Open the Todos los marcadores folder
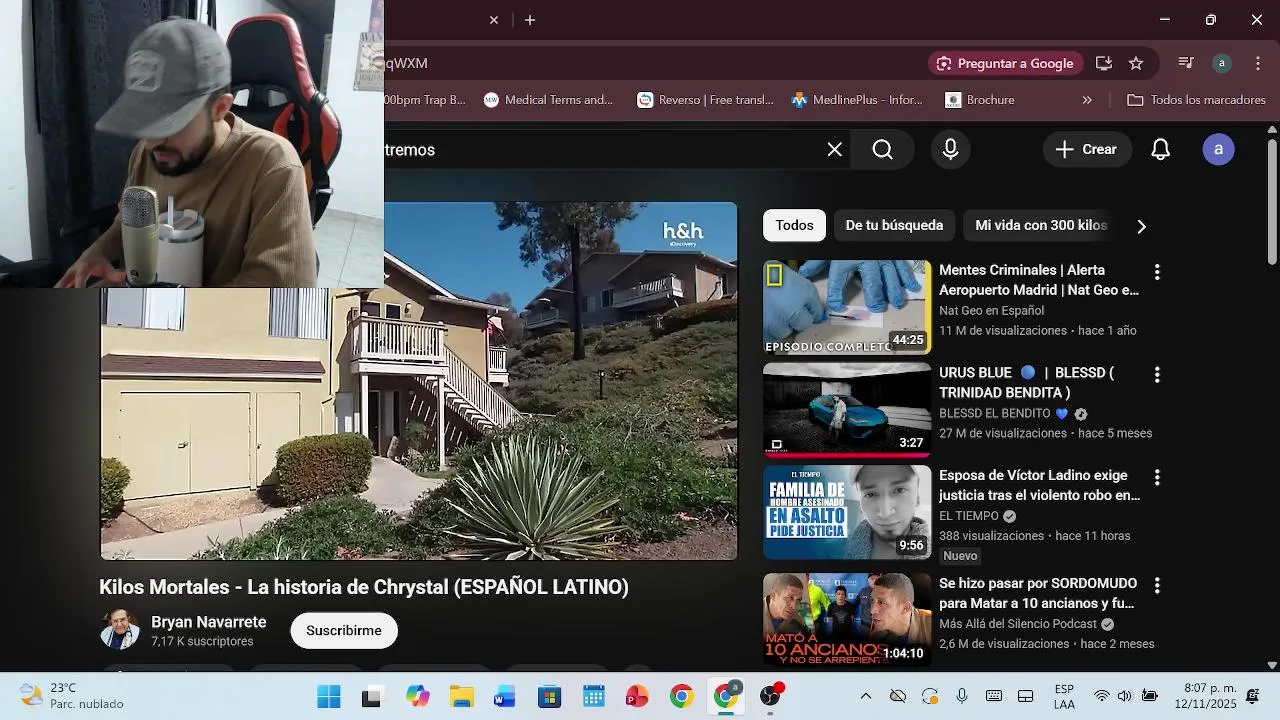Image resolution: width=1280 pixels, height=720 pixels. [x=1196, y=100]
